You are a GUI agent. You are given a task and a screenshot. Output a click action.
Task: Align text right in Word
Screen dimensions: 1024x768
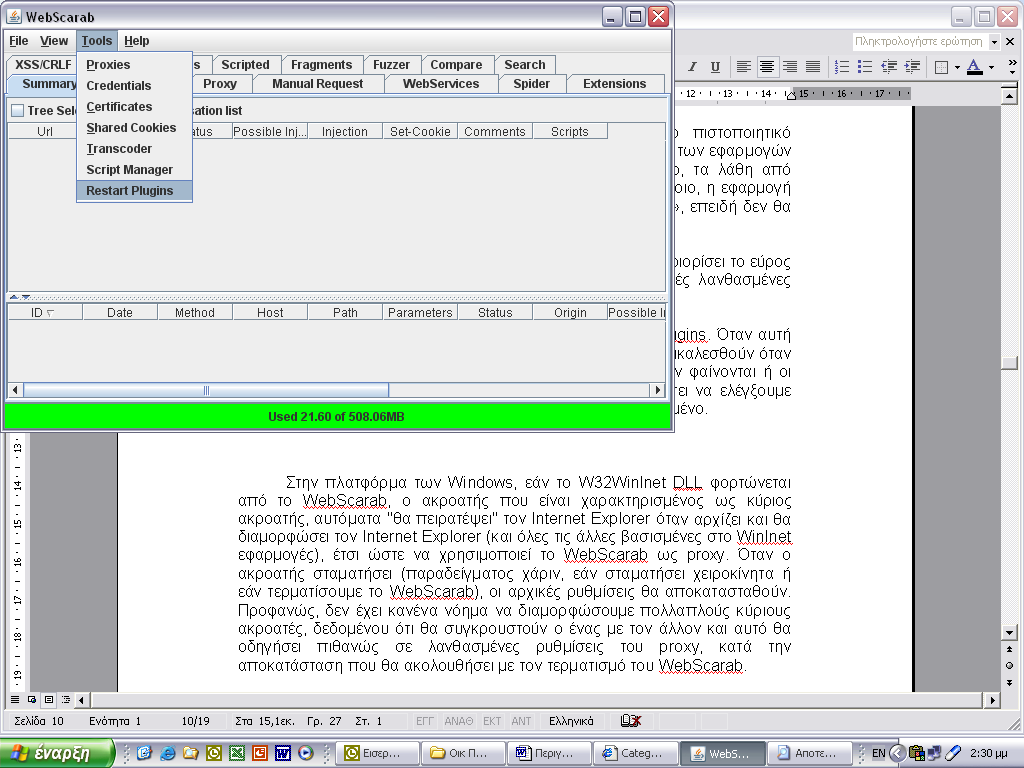coord(790,67)
